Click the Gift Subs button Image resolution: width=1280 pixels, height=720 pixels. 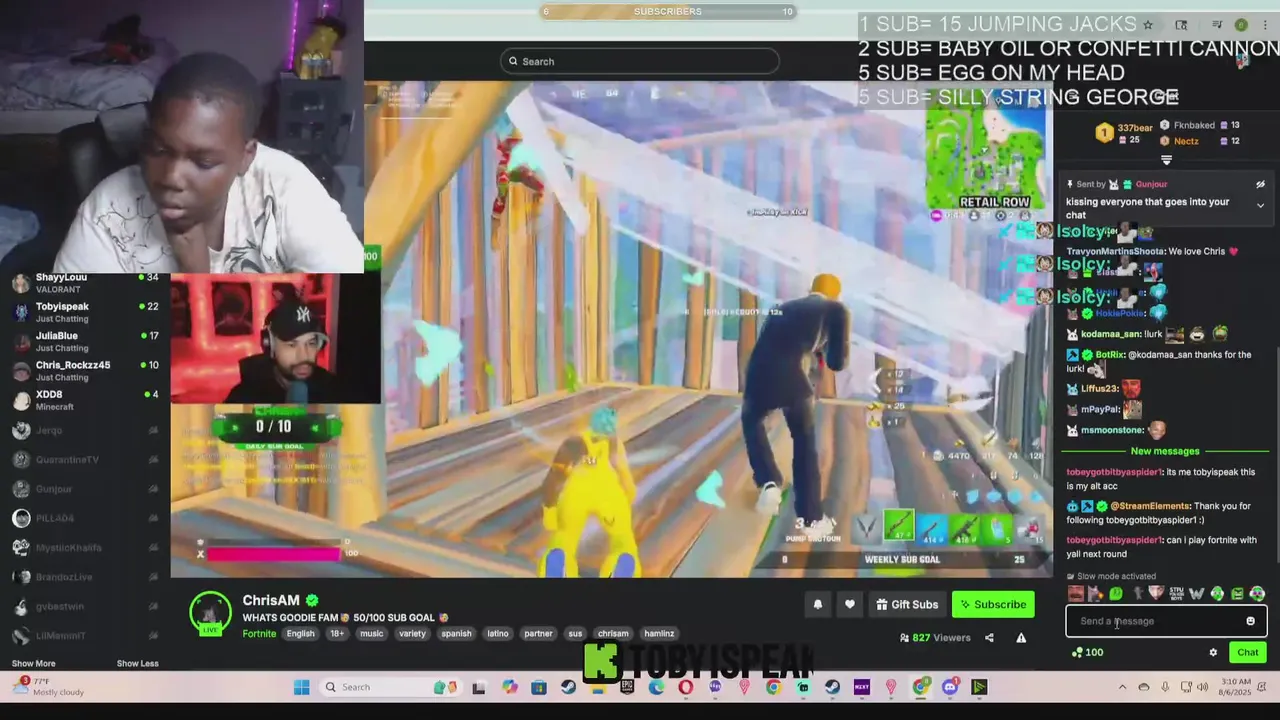pos(907,604)
